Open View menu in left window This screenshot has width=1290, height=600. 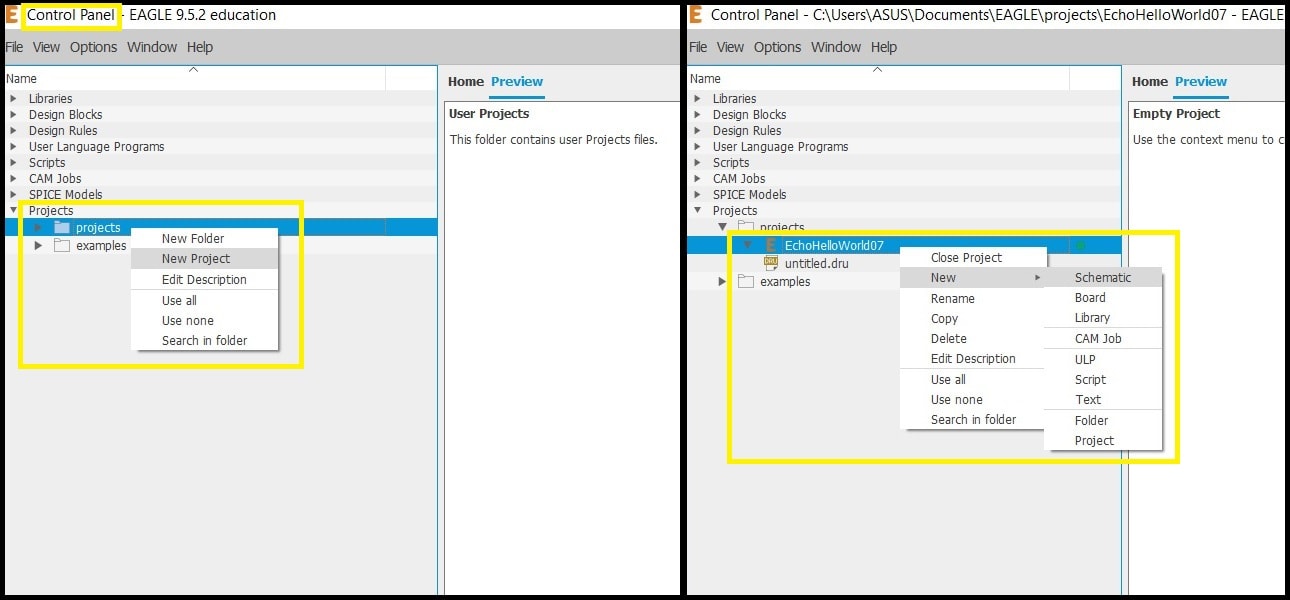coord(46,47)
